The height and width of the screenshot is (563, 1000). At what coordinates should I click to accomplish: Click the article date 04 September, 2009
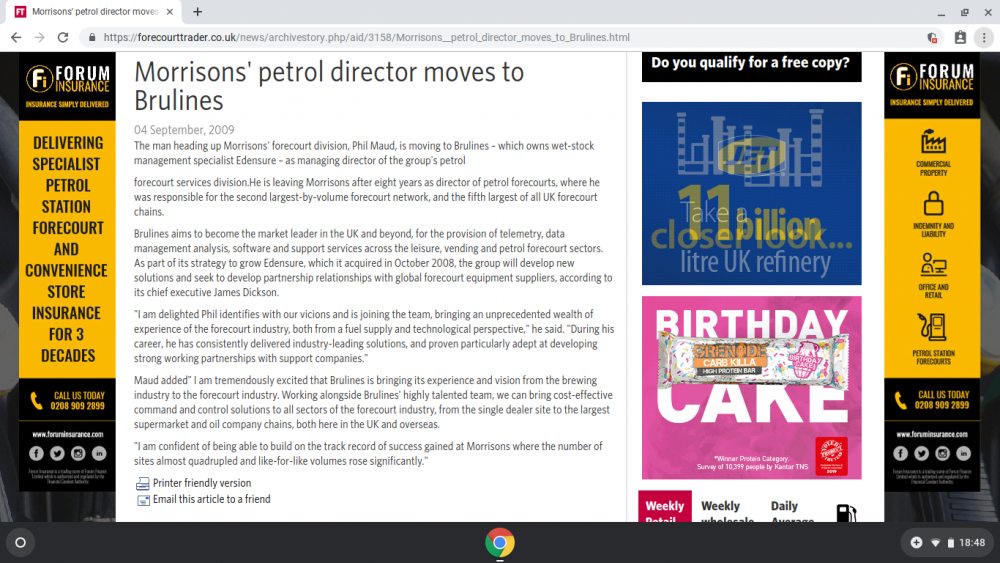tap(184, 130)
